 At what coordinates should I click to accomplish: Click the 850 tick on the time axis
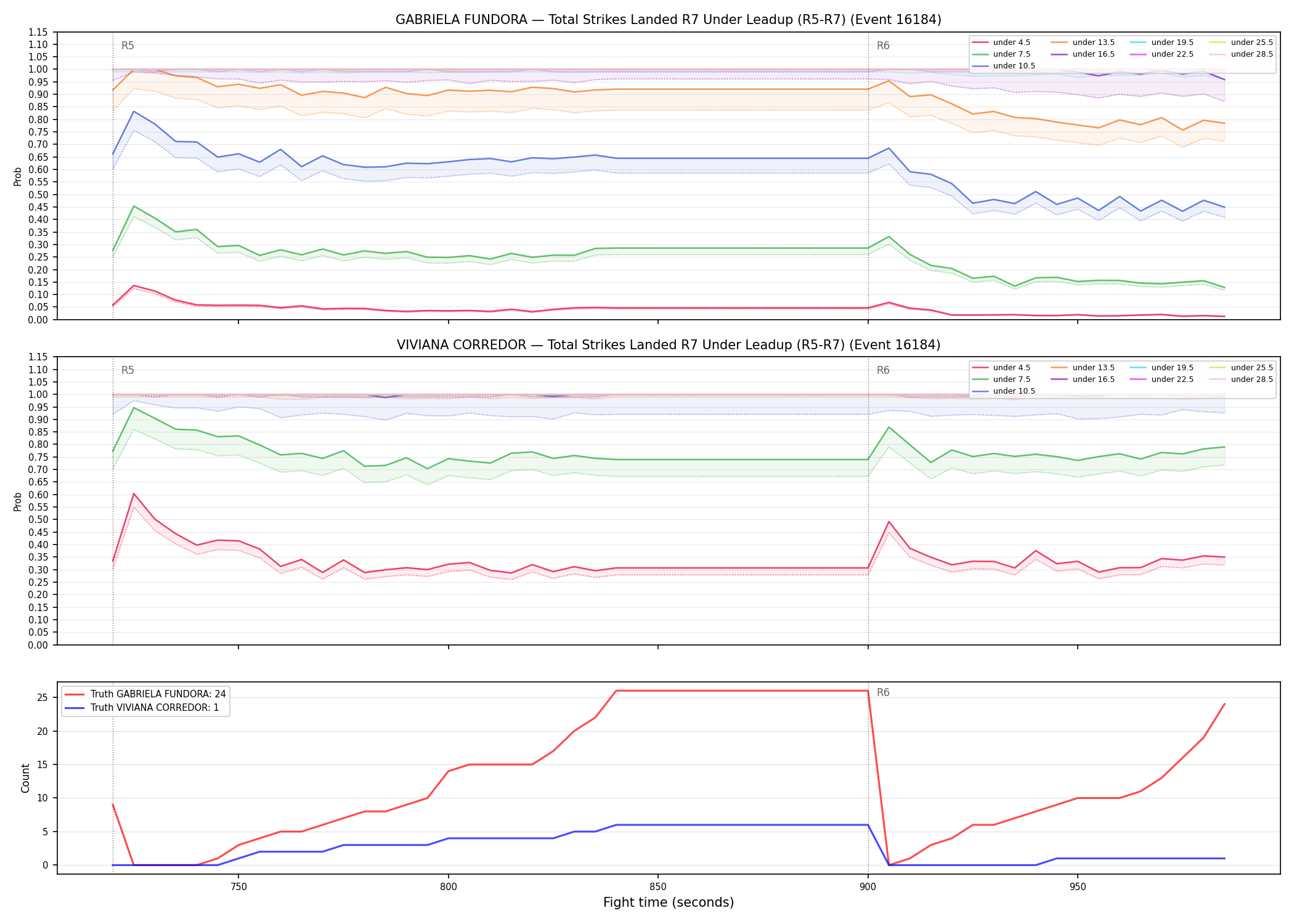coord(658,887)
